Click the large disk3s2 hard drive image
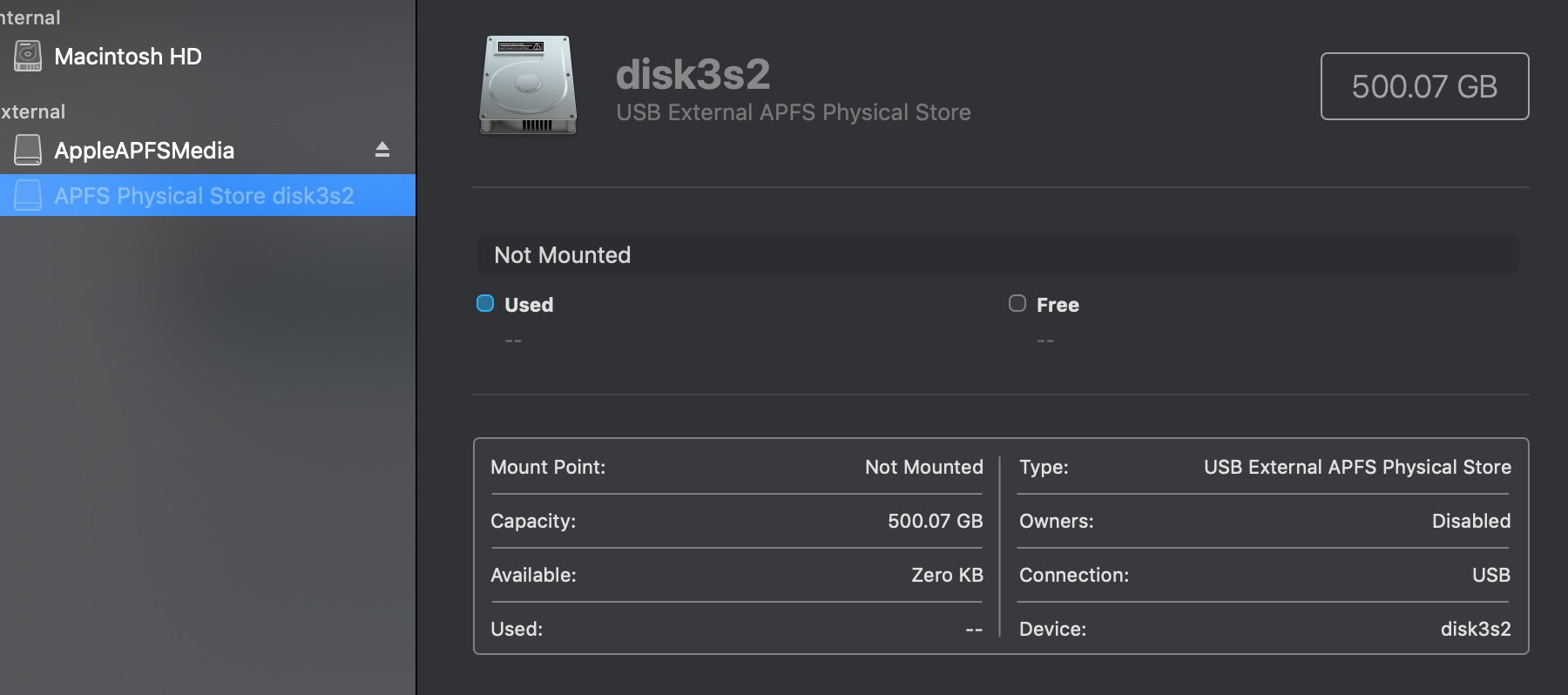 point(527,85)
